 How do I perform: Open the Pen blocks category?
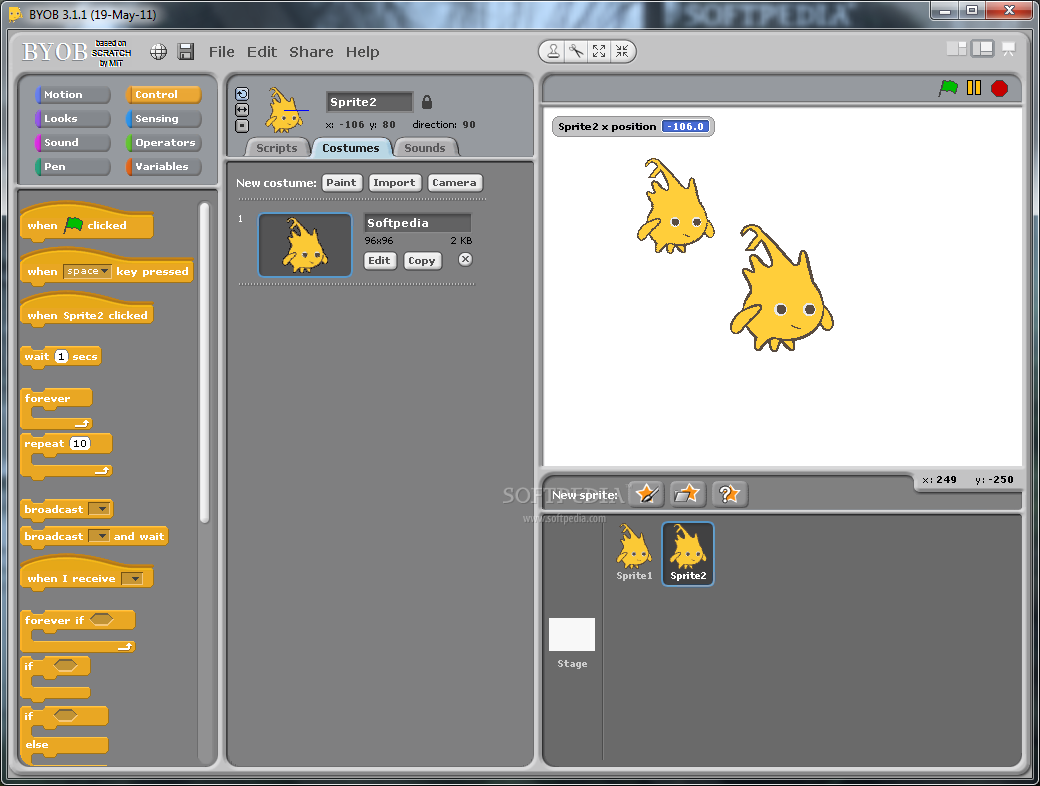[72, 166]
